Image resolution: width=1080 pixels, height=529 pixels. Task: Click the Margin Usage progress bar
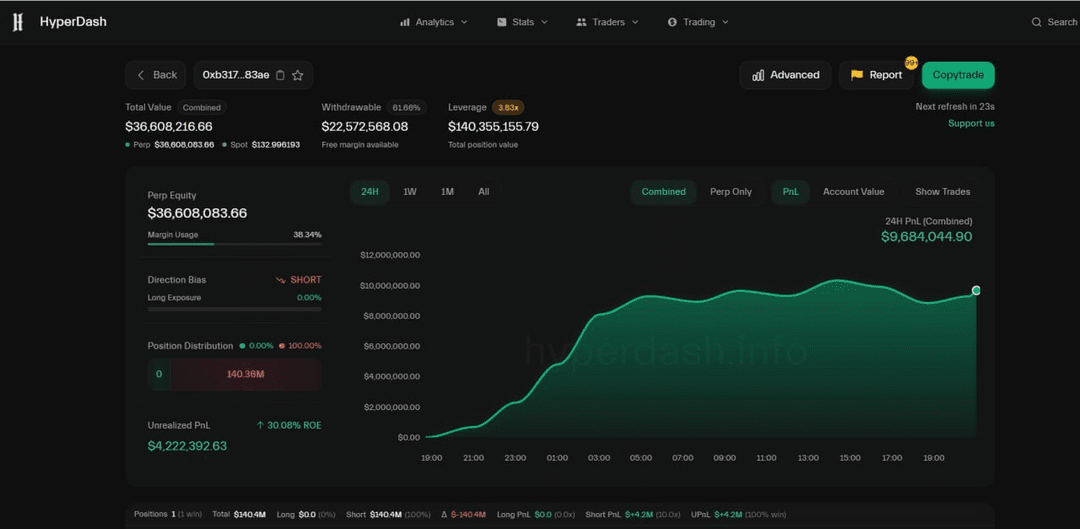(234, 243)
